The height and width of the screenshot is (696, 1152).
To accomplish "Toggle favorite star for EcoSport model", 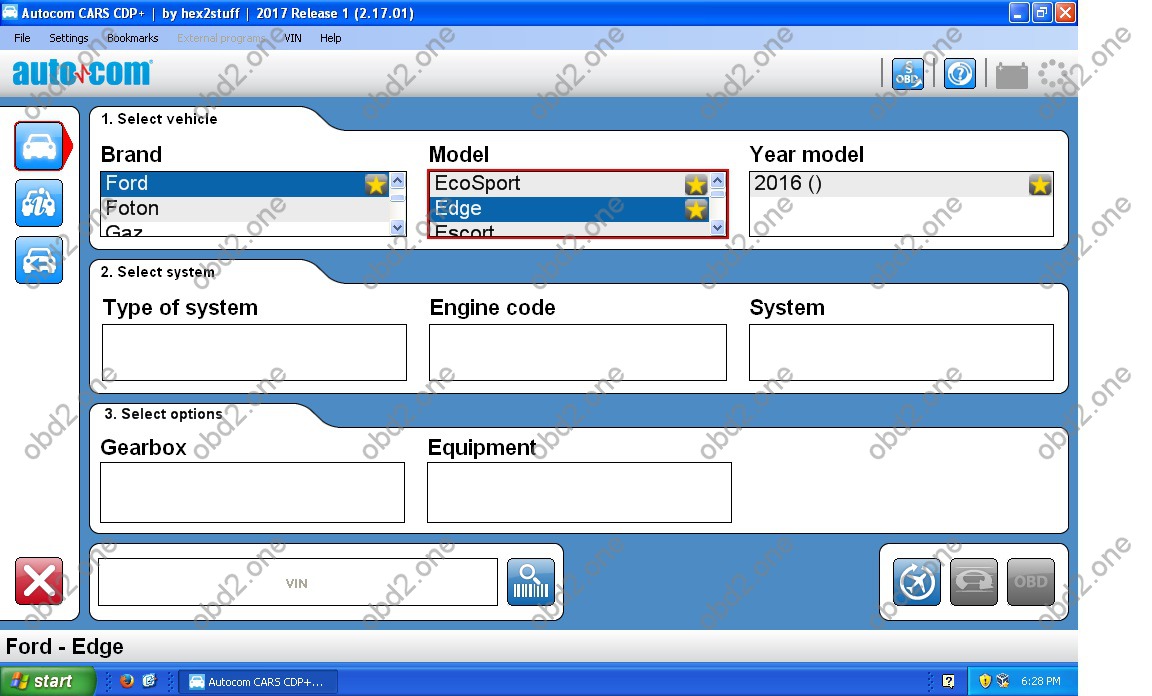I will (696, 184).
